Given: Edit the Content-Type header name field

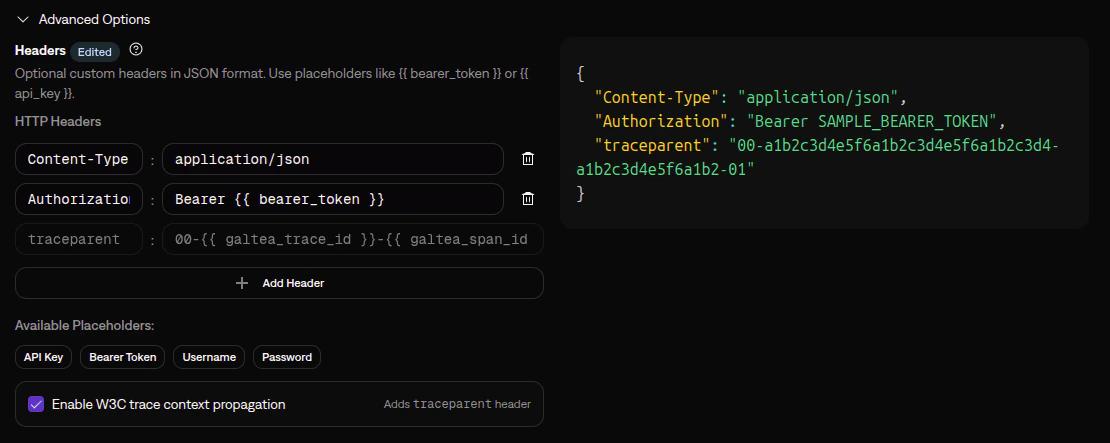Looking at the screenshot, I should tap(78, 159).
